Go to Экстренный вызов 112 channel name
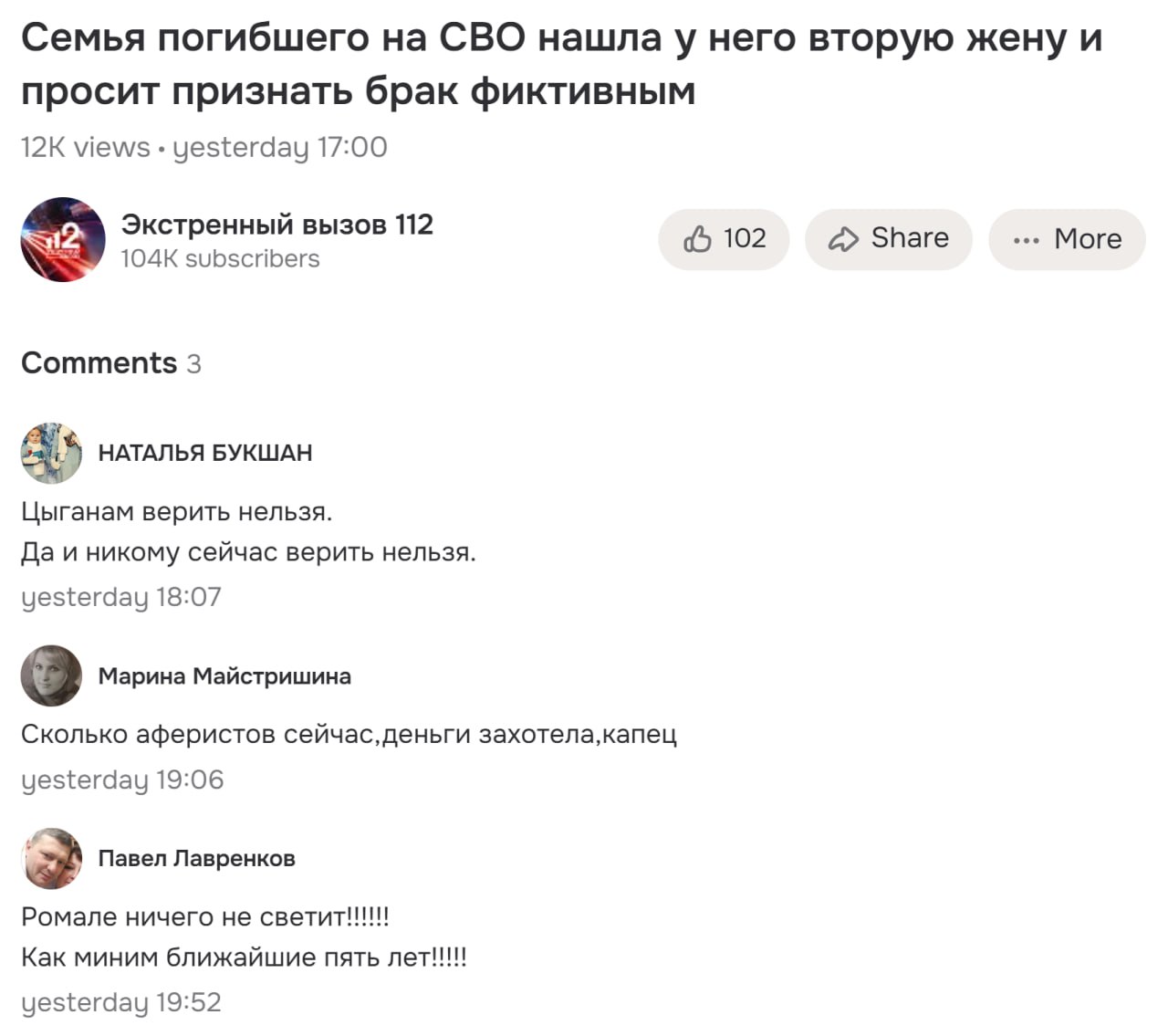This screenshot has height=1036, width=1168. 276,225
